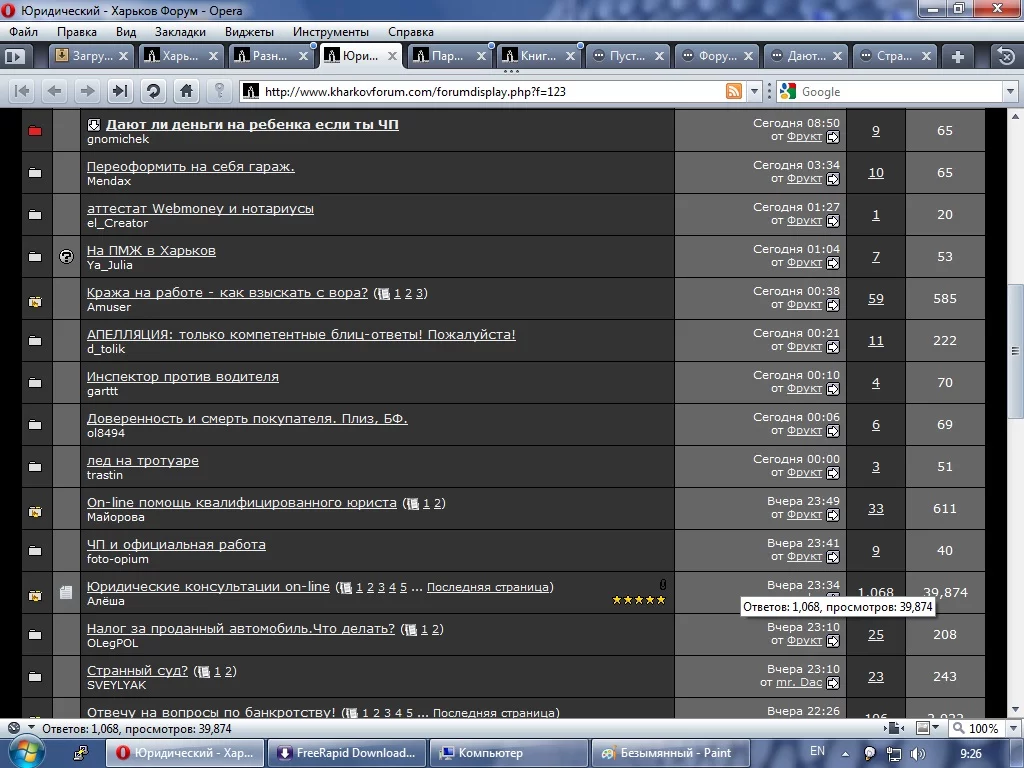This screenshot has height=768, width=1024.
Task: Open Компьютер window from the taskbar
Action: tap(509, 753)
